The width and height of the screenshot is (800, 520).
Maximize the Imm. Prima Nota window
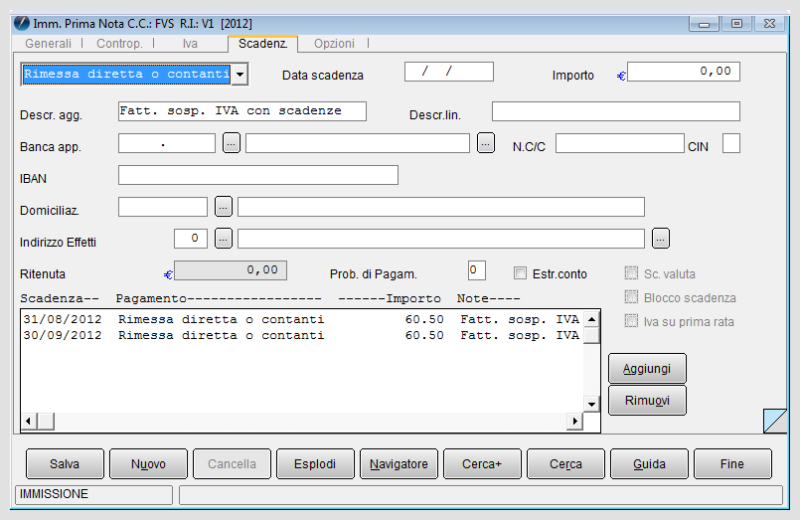click(736, 23)
